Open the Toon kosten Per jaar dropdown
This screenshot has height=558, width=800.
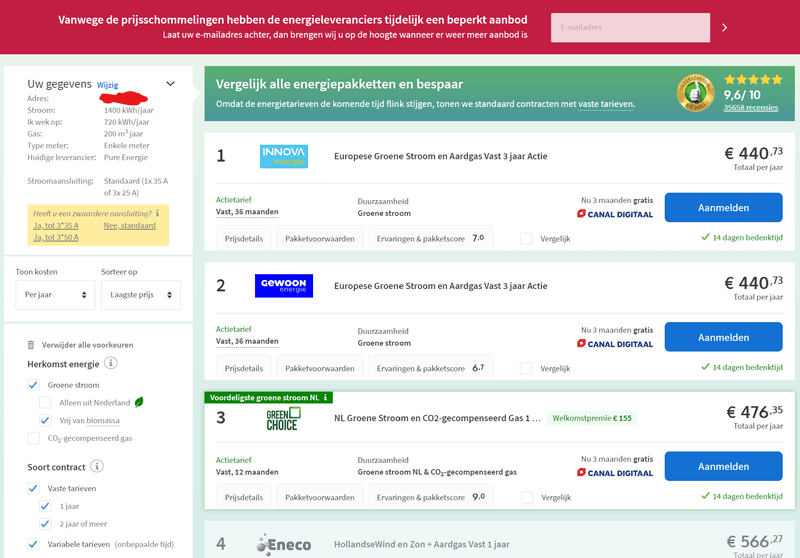click(55, 295)
